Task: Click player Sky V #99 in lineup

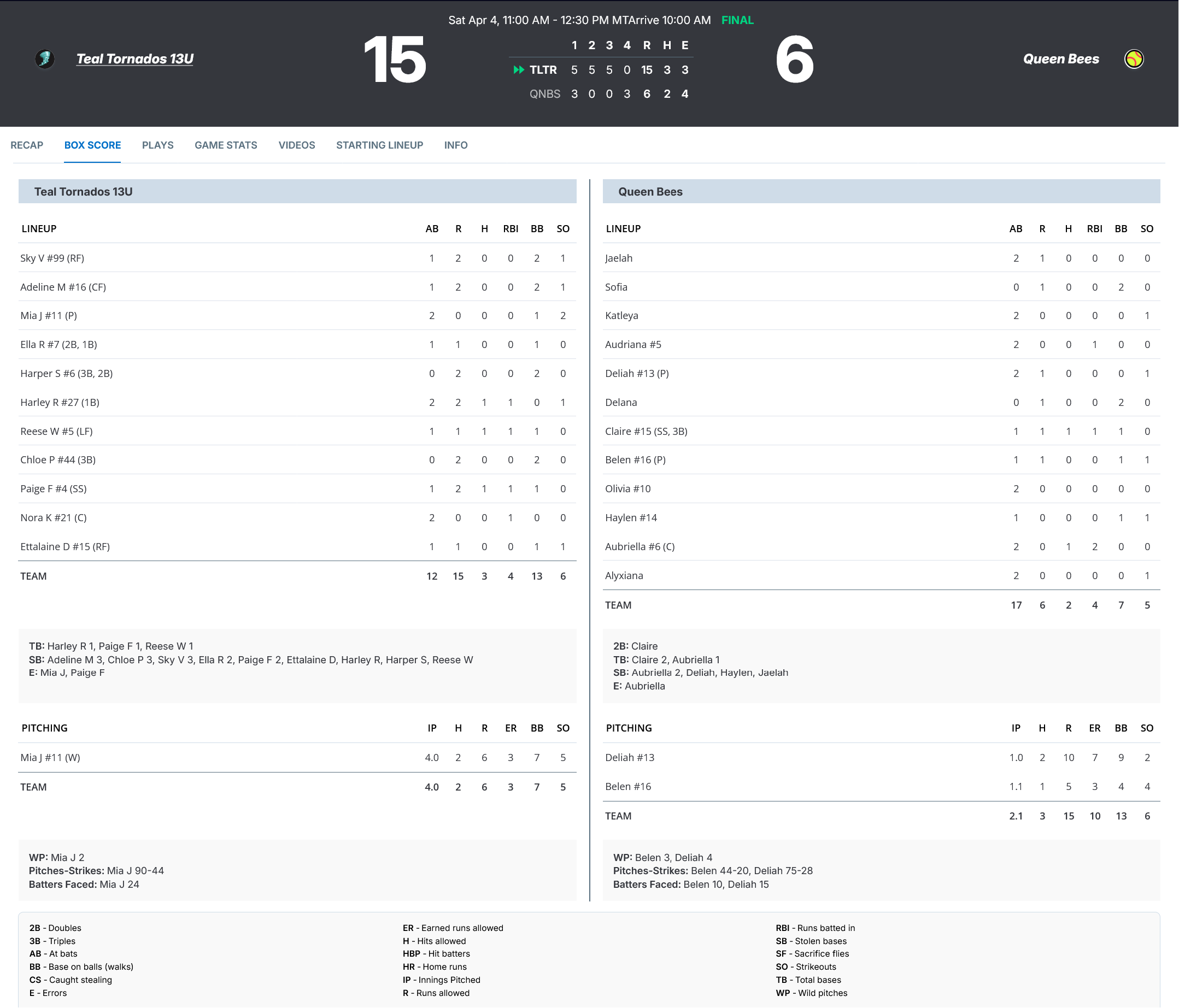Action: pyautogui.click(x=52, y=258)
